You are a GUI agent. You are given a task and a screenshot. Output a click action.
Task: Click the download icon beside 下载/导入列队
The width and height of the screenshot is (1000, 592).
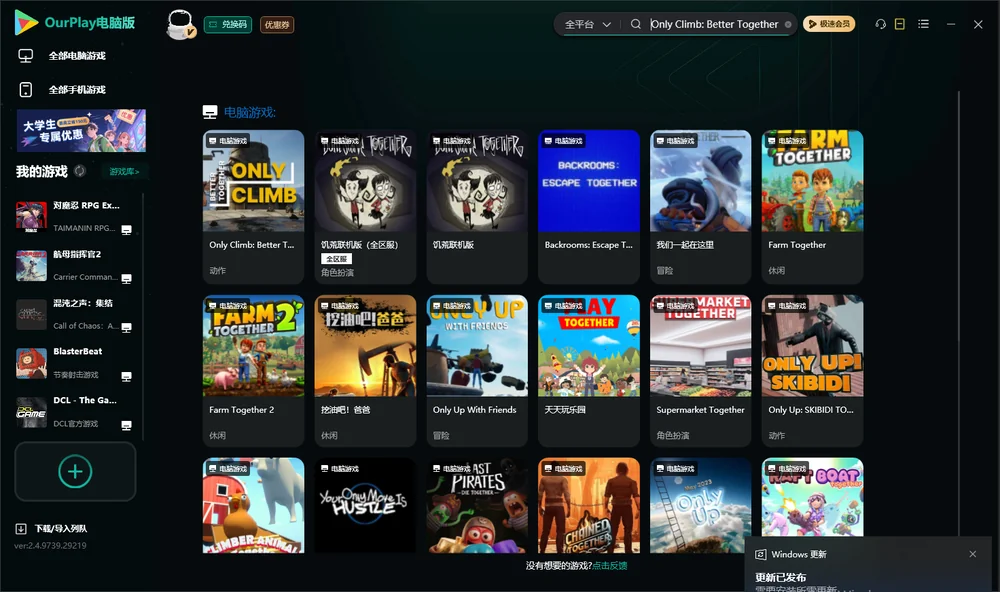(21, 529)
